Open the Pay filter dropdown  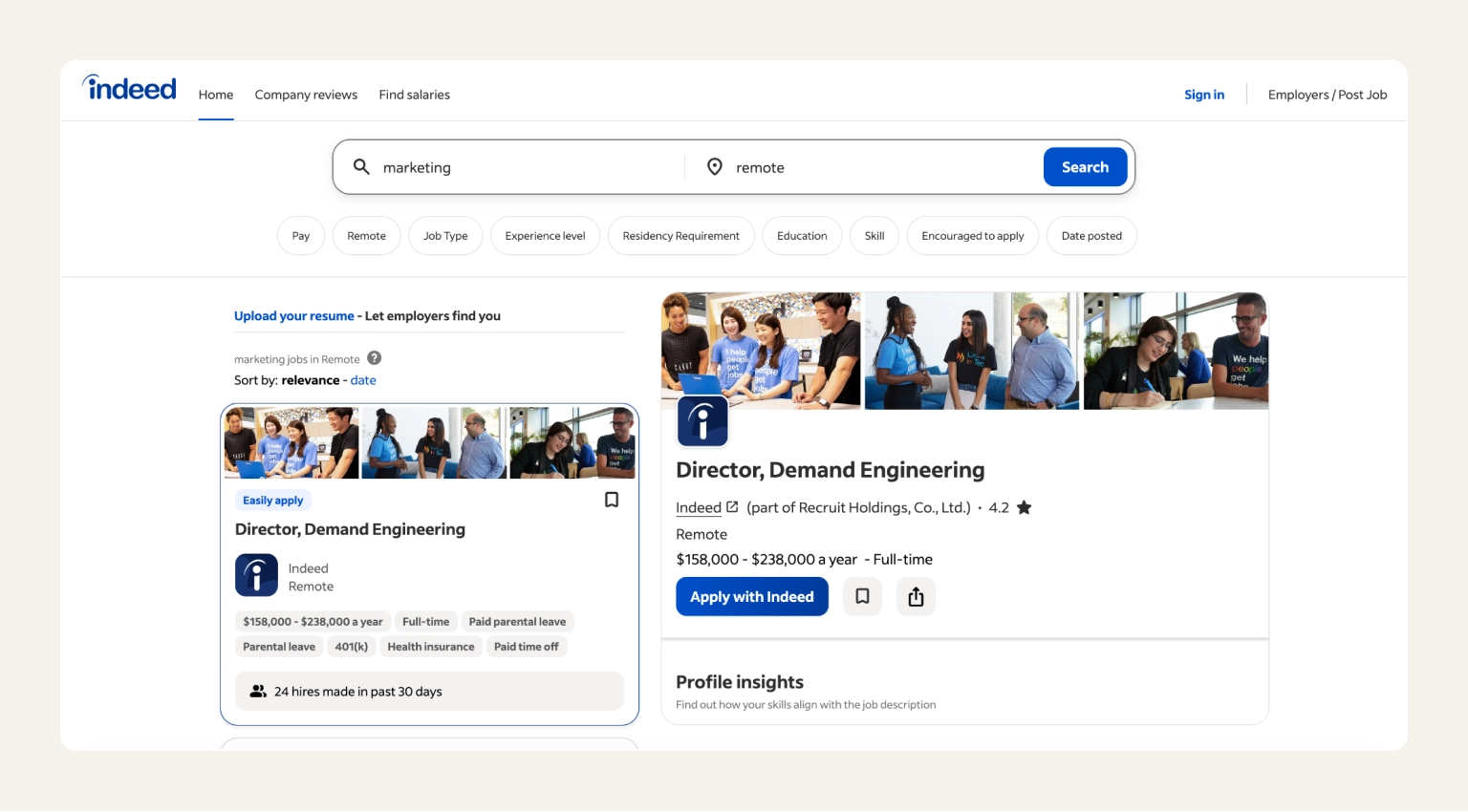[301, 236]
